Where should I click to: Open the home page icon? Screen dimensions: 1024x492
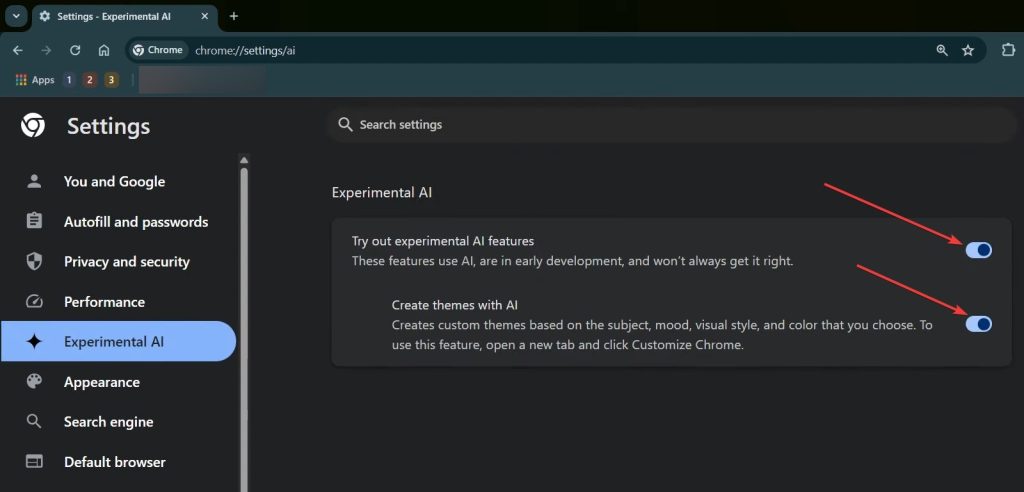[104, 50]
